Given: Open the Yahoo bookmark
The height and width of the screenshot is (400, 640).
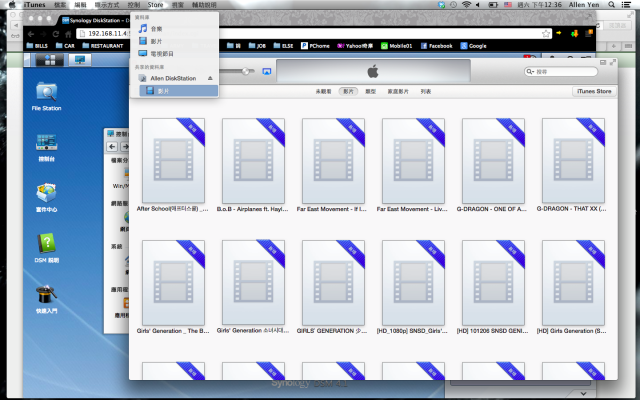Looking at the screenshot, I should coord(355,46).
